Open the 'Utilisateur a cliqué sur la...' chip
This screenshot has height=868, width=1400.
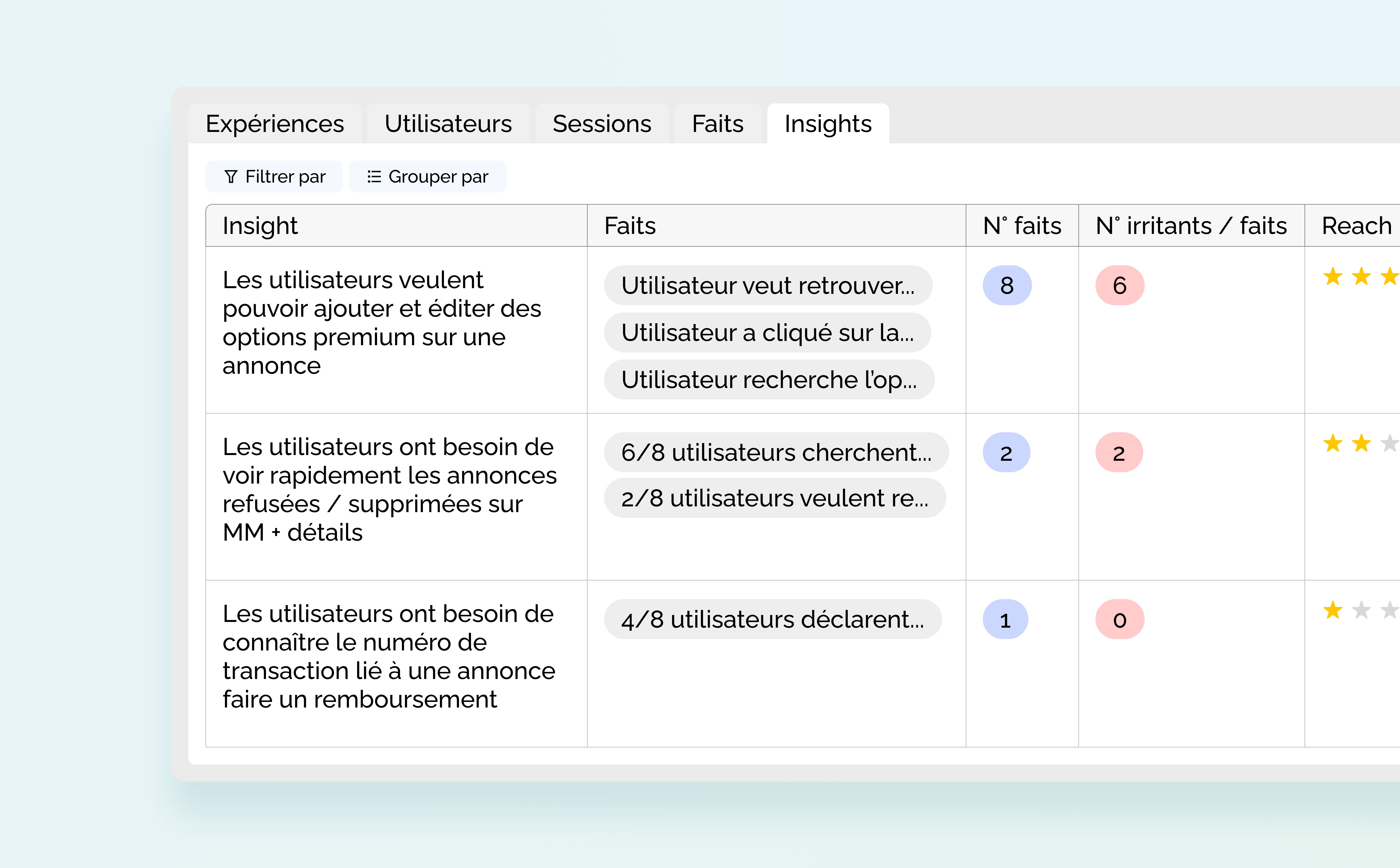(x=767, y=332)
